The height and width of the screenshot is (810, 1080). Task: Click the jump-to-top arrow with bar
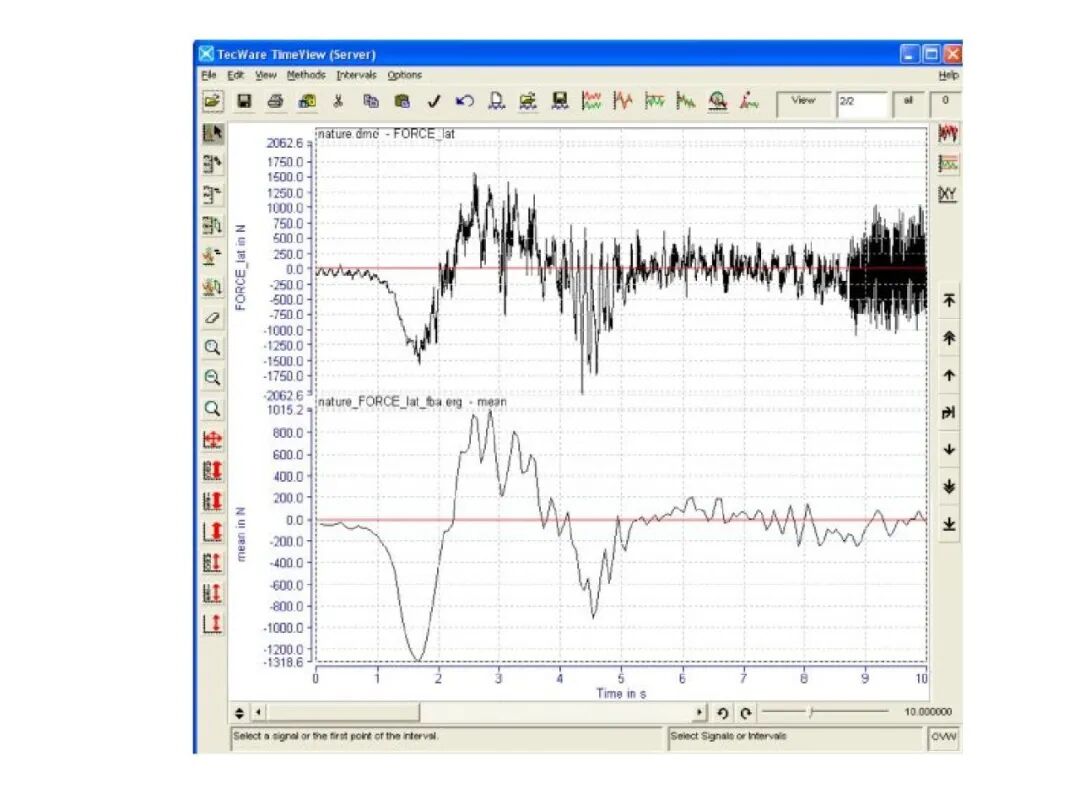coord(949,300)
